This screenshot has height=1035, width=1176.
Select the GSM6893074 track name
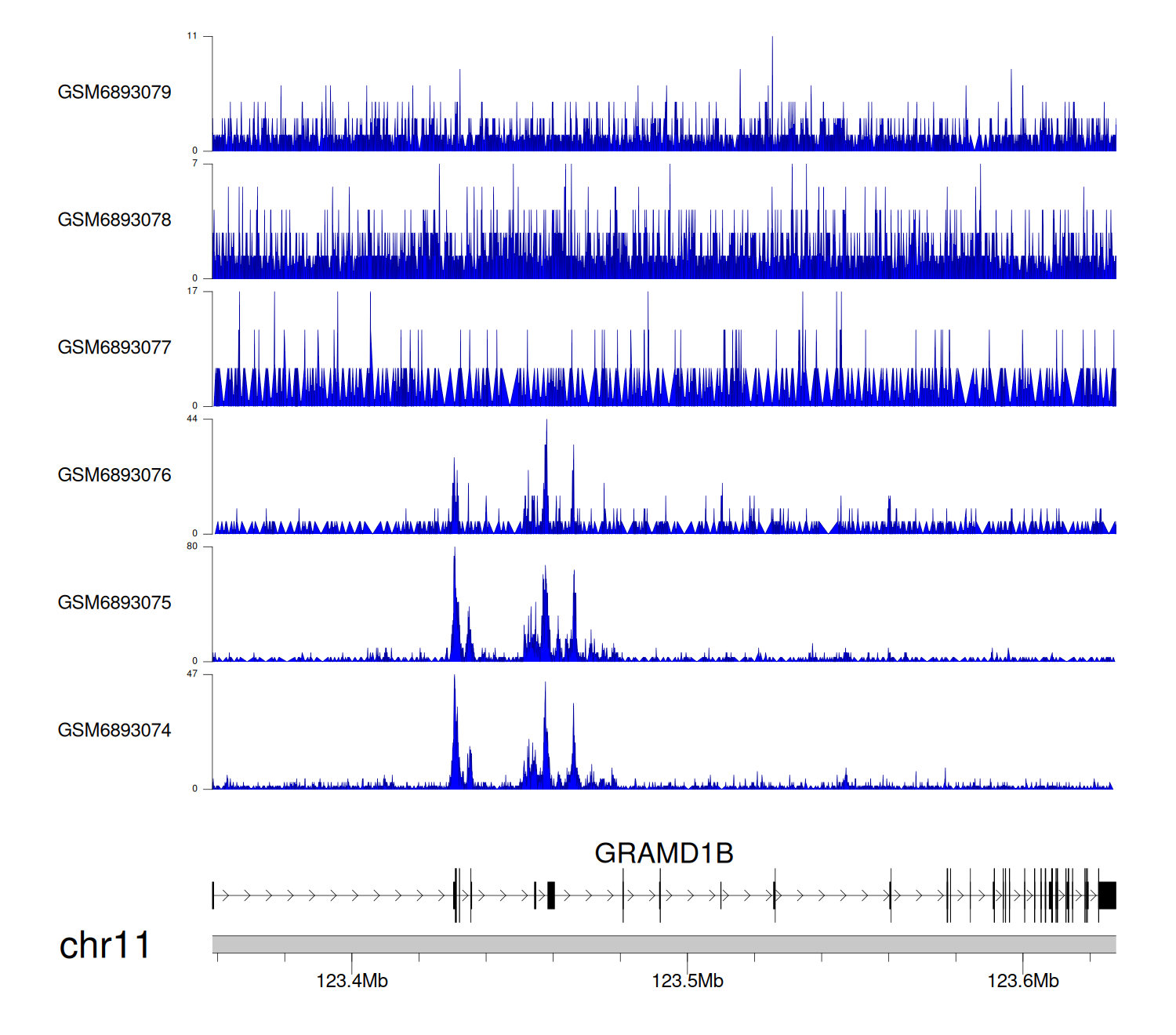coord(114,731)
